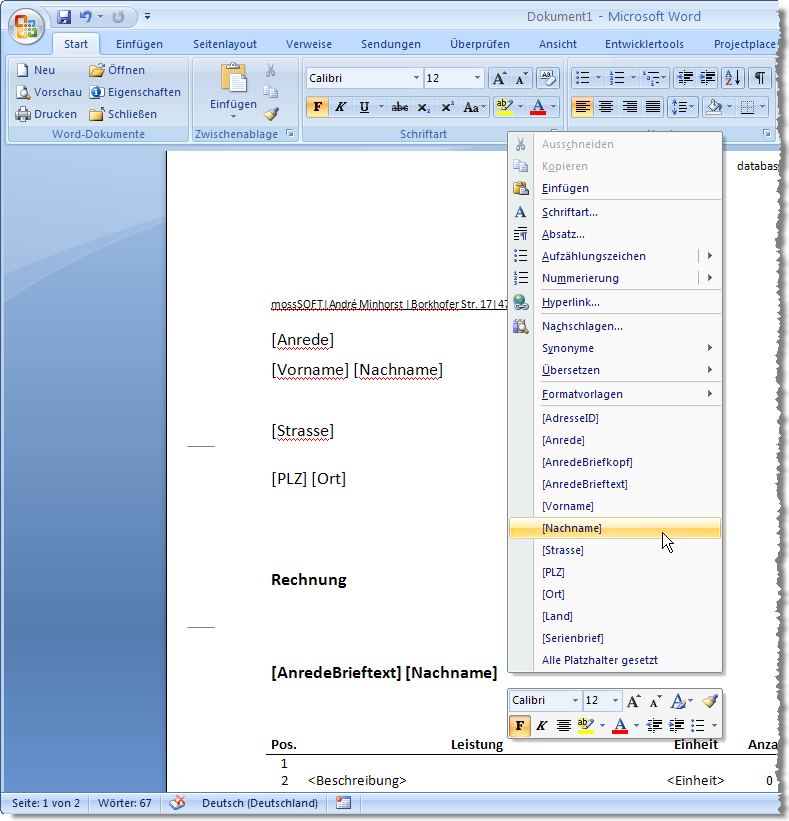Click the Office button
Image resolution: width=789 pixels, height=821 pixels.
(27, 26)
